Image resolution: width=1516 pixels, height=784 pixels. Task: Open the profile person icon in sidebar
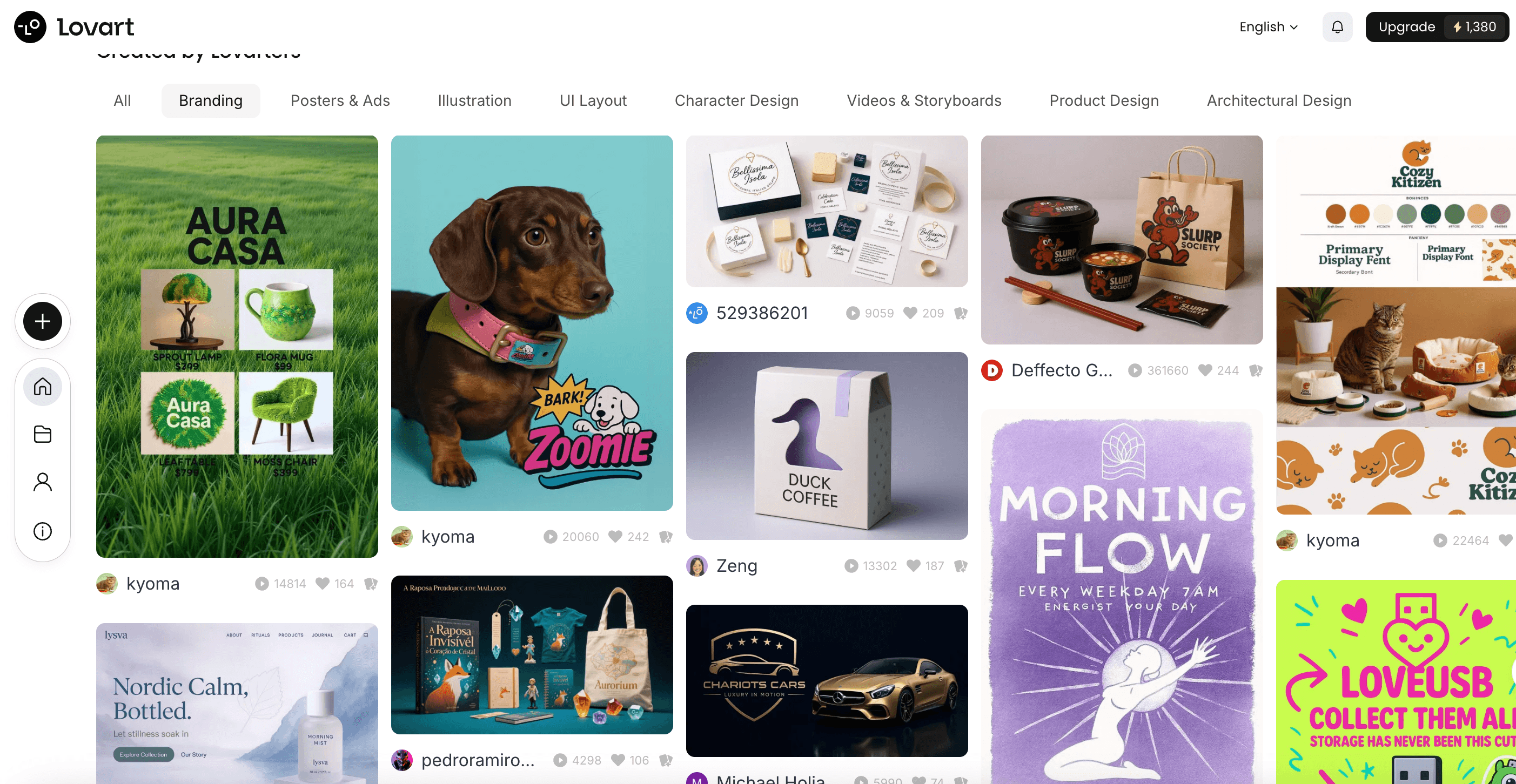pyautogui.click(x=42, y=482)
